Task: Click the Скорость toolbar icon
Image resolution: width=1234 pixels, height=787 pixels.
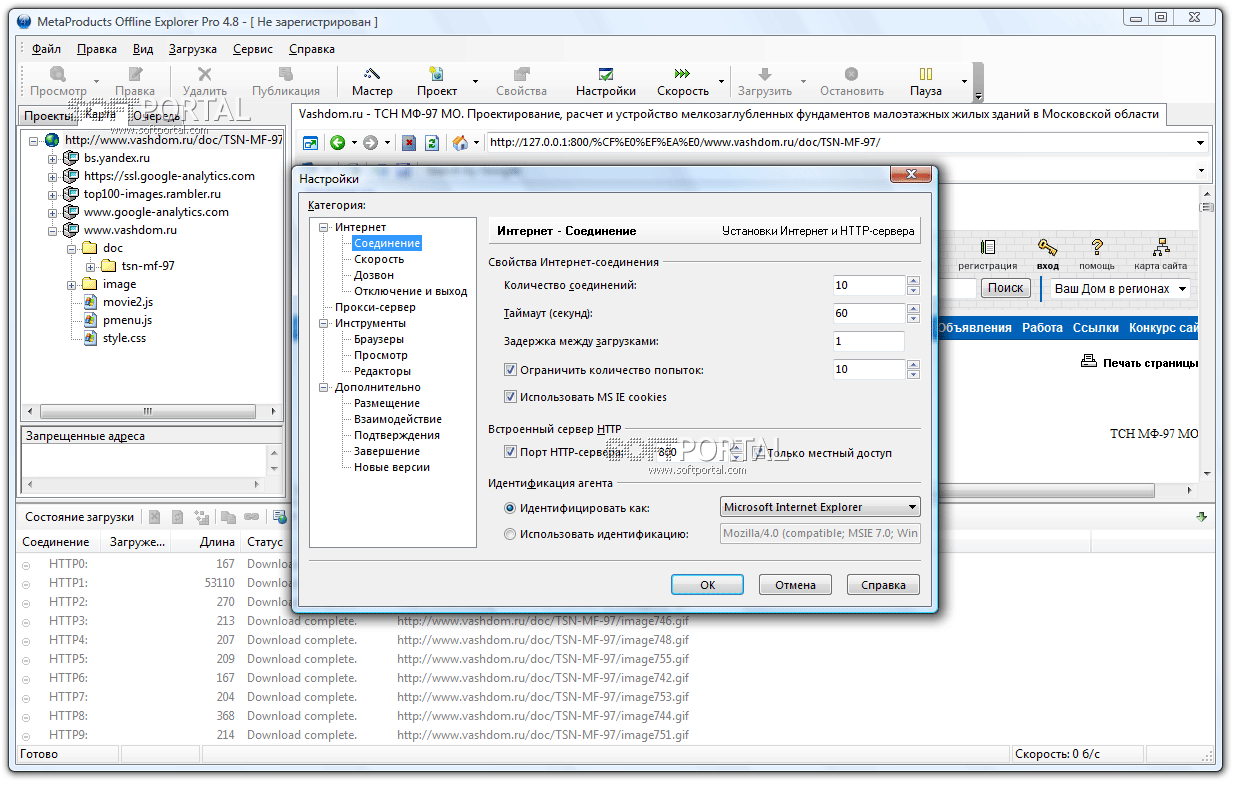Action: click(x=682, y=74)
